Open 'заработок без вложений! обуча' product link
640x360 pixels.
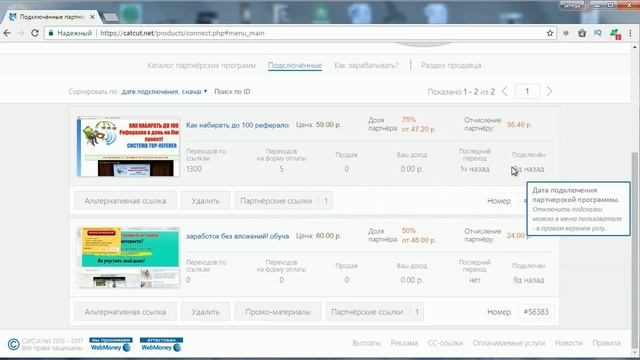tap(238, 236)
